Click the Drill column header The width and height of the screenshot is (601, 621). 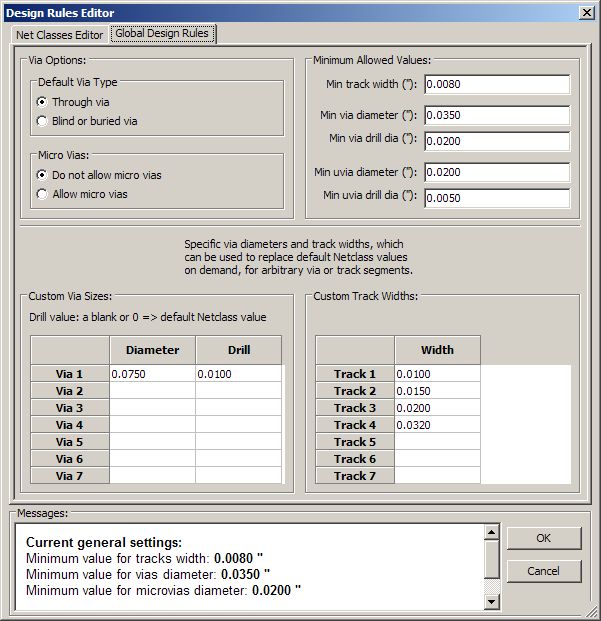239,350
